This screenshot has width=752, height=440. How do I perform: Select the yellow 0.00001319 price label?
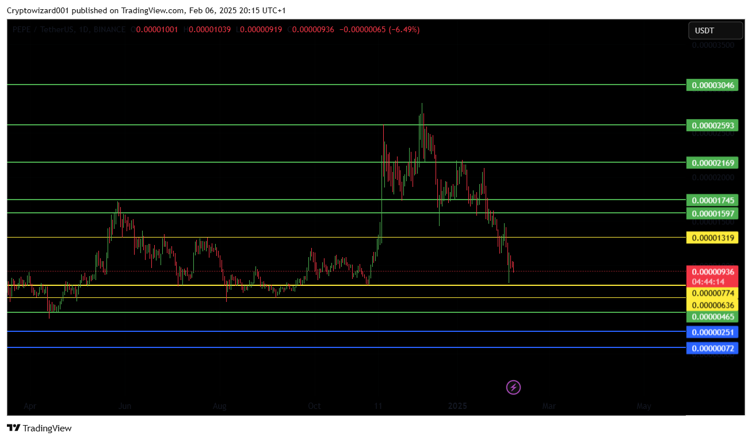pyautogui.click(x=713, y=238)
